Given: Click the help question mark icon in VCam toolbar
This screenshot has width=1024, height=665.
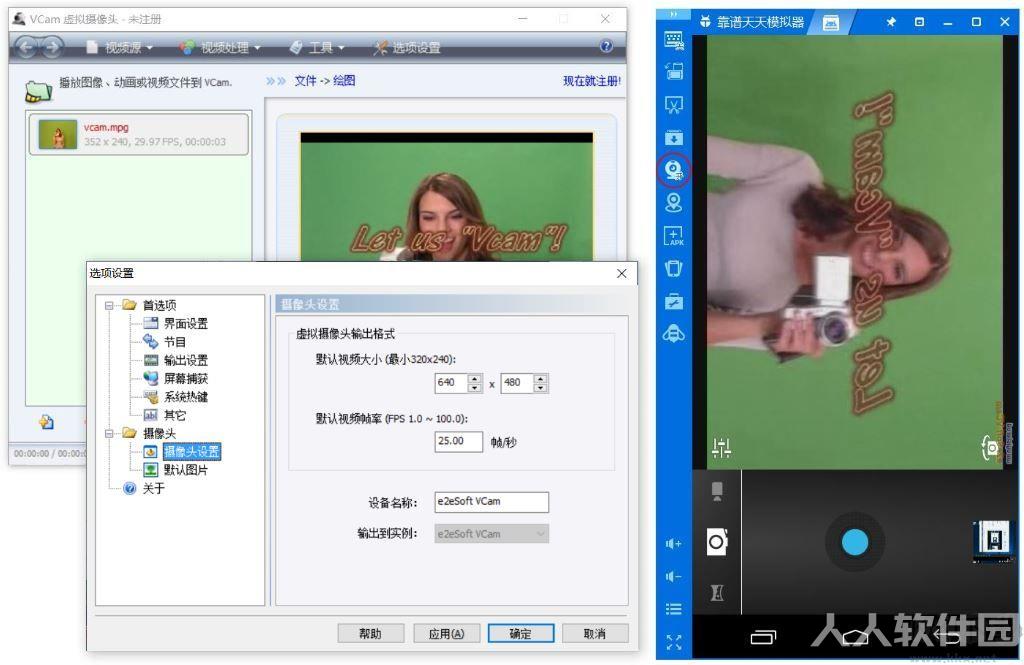Looking at the screenshot, I should pyautogui.click(x=606, y=46).
